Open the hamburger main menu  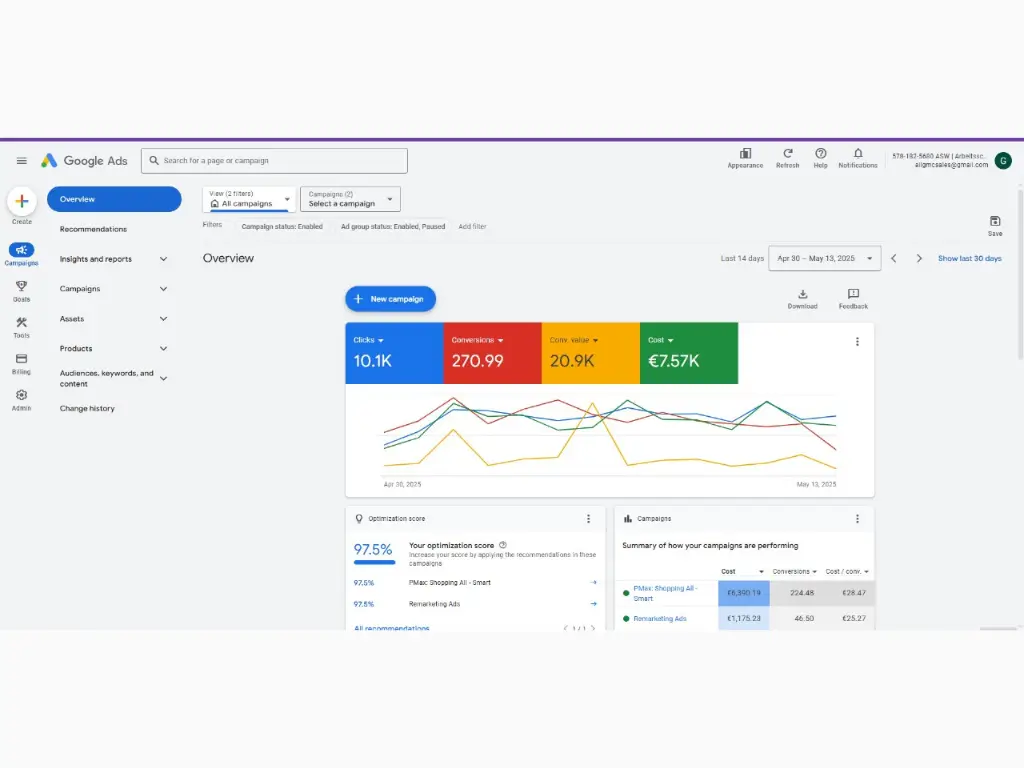point(22,161)
